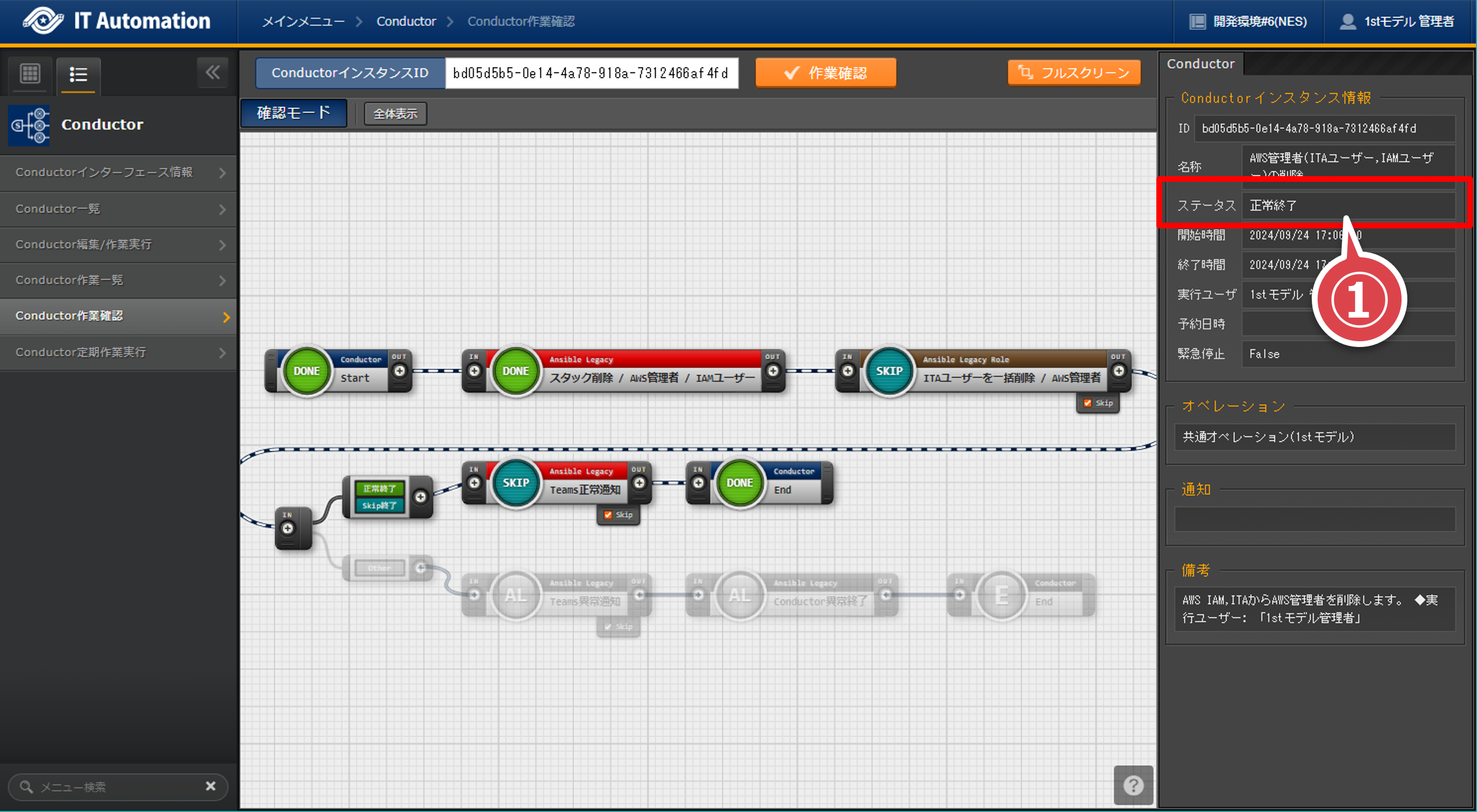Toggle Skip checkbox under Teams正常通知 node
The image size is (1477, 812).
pyautogui.click(x=608, y=514)
